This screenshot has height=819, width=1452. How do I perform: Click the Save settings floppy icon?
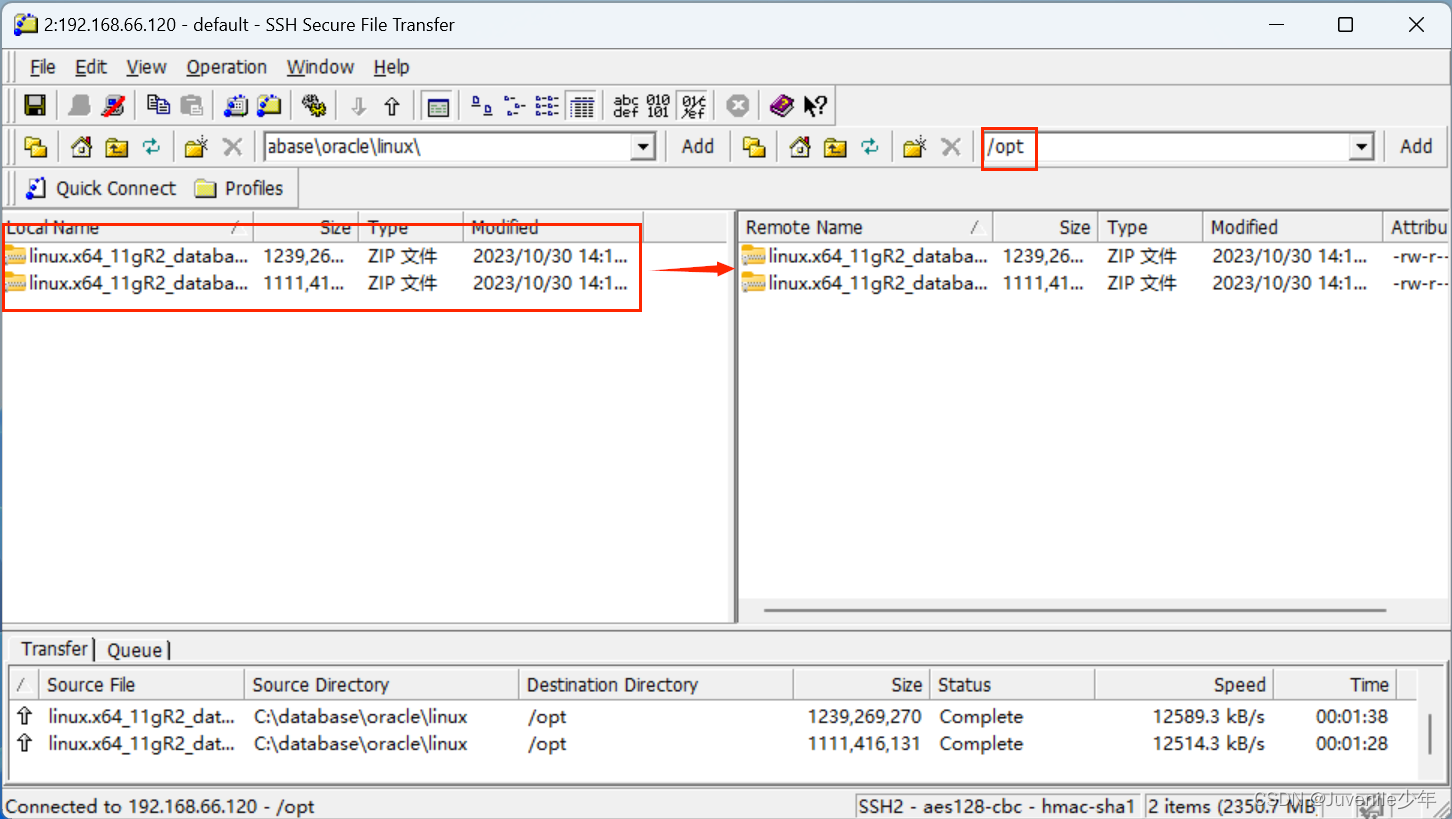tap(36, 105)
